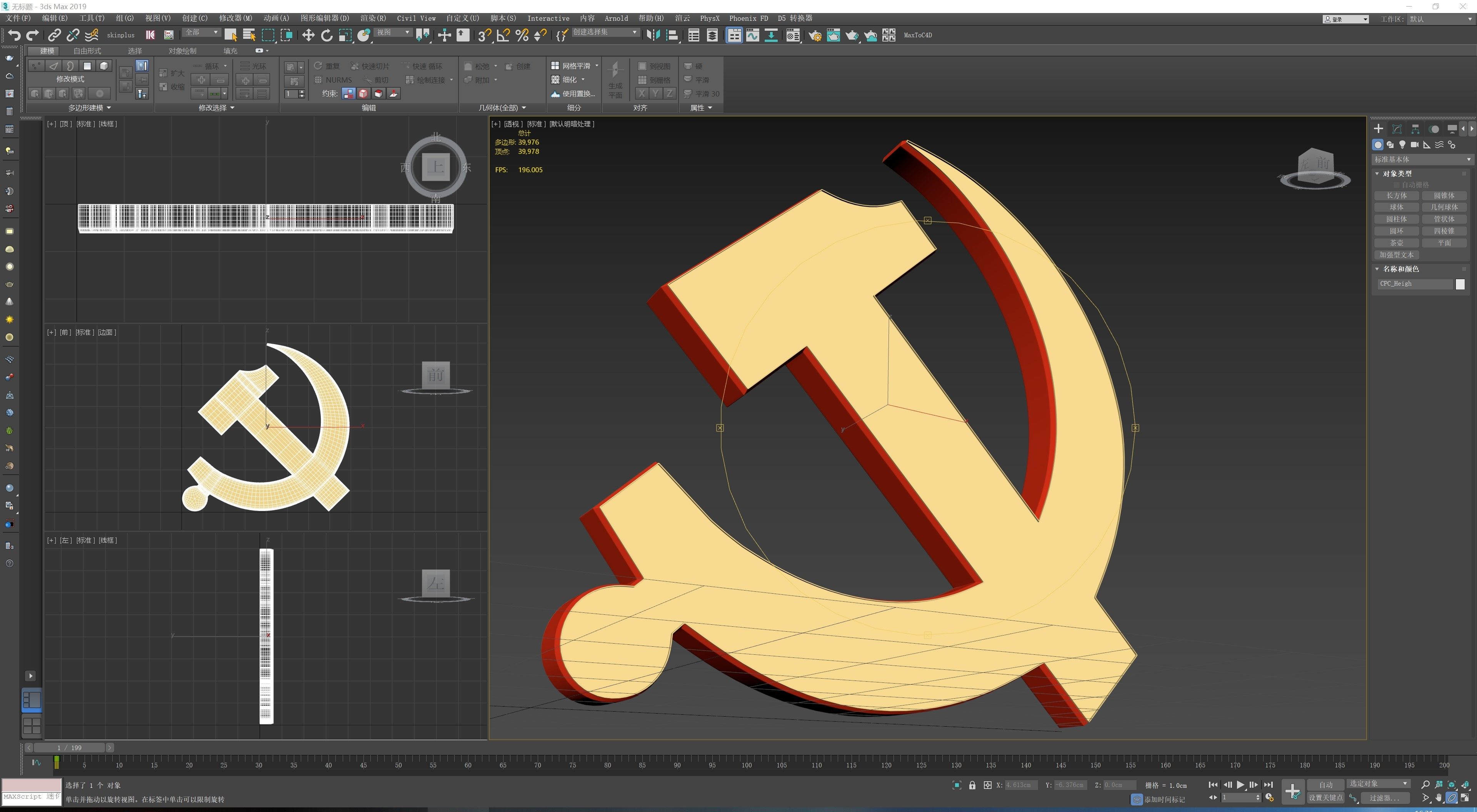
Task: Select the Rotate transform tool
Action: [327, 35]
